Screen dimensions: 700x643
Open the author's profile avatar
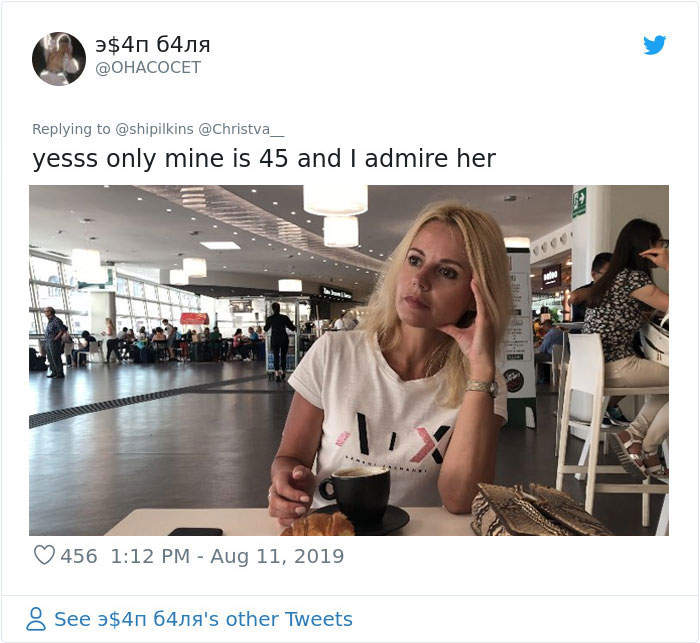click(59, 58)
